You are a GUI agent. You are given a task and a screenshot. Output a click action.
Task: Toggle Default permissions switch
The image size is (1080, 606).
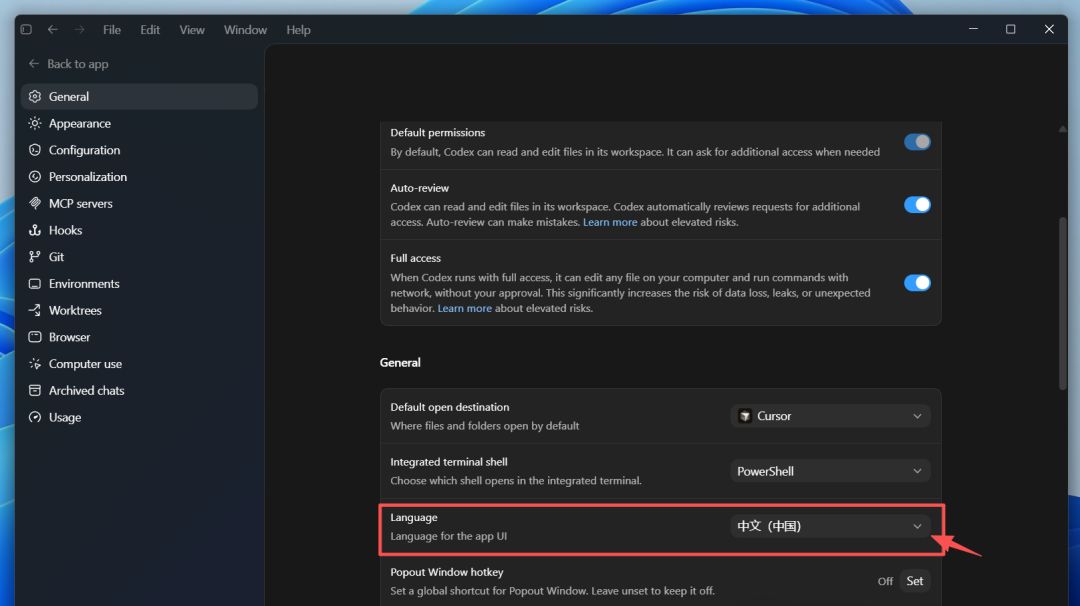(917, 142)
